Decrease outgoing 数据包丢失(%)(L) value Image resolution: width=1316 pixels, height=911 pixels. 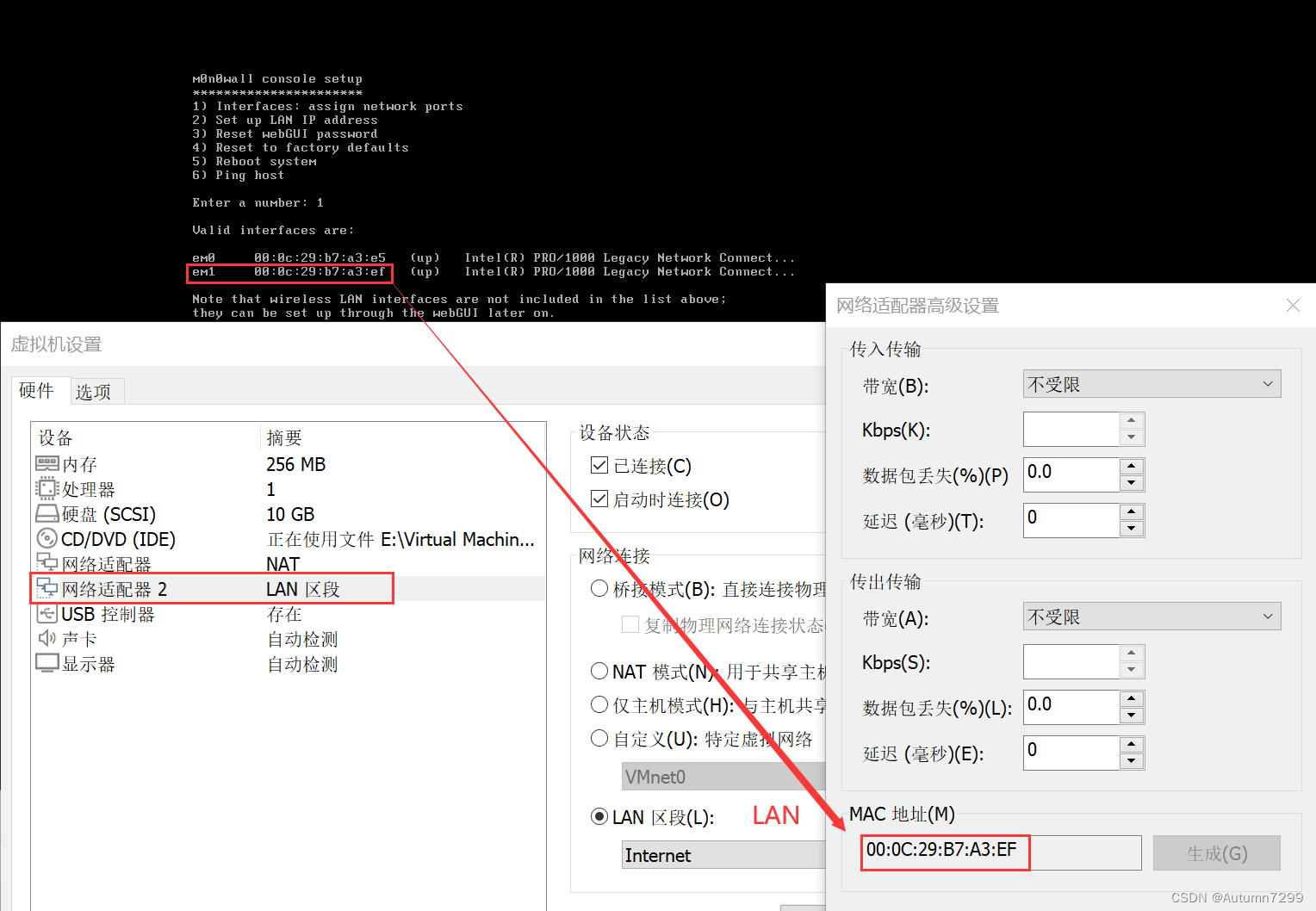point(1132,716)
